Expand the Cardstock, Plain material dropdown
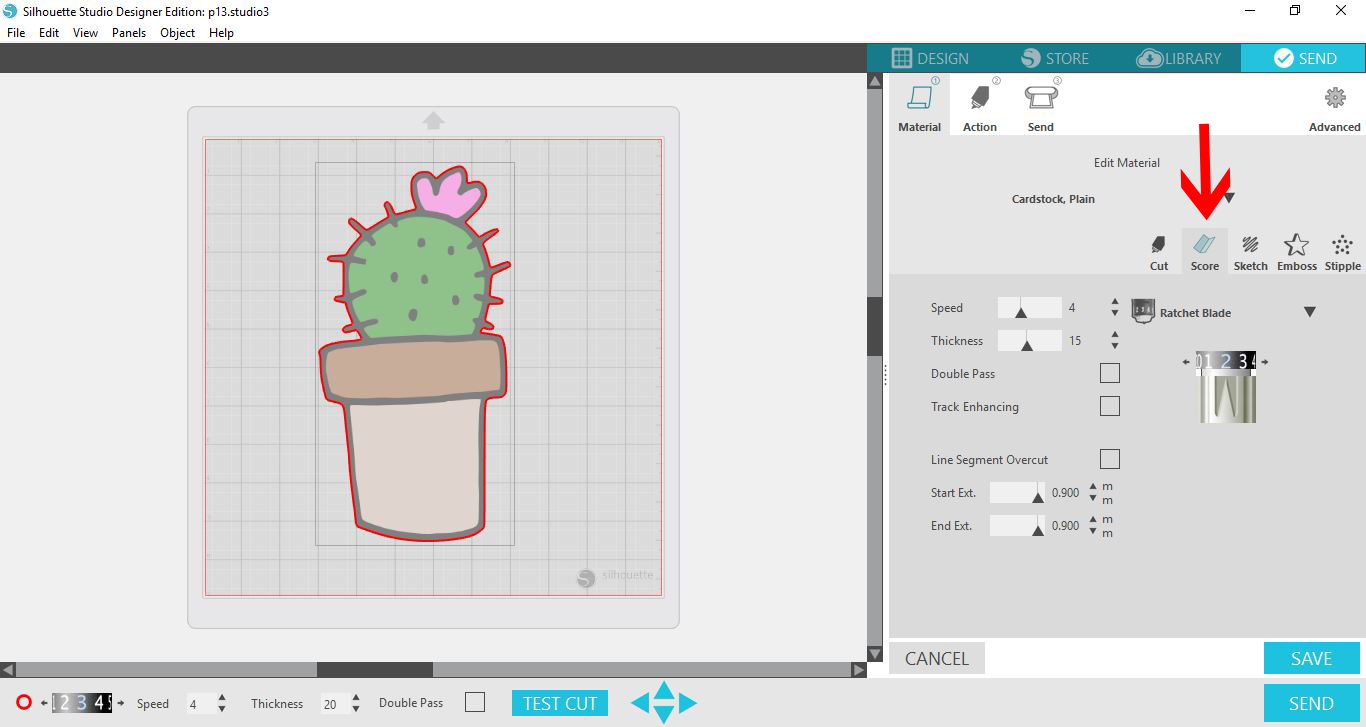The width and height of the screenshot is (1366, 727). click(1229, 198)
